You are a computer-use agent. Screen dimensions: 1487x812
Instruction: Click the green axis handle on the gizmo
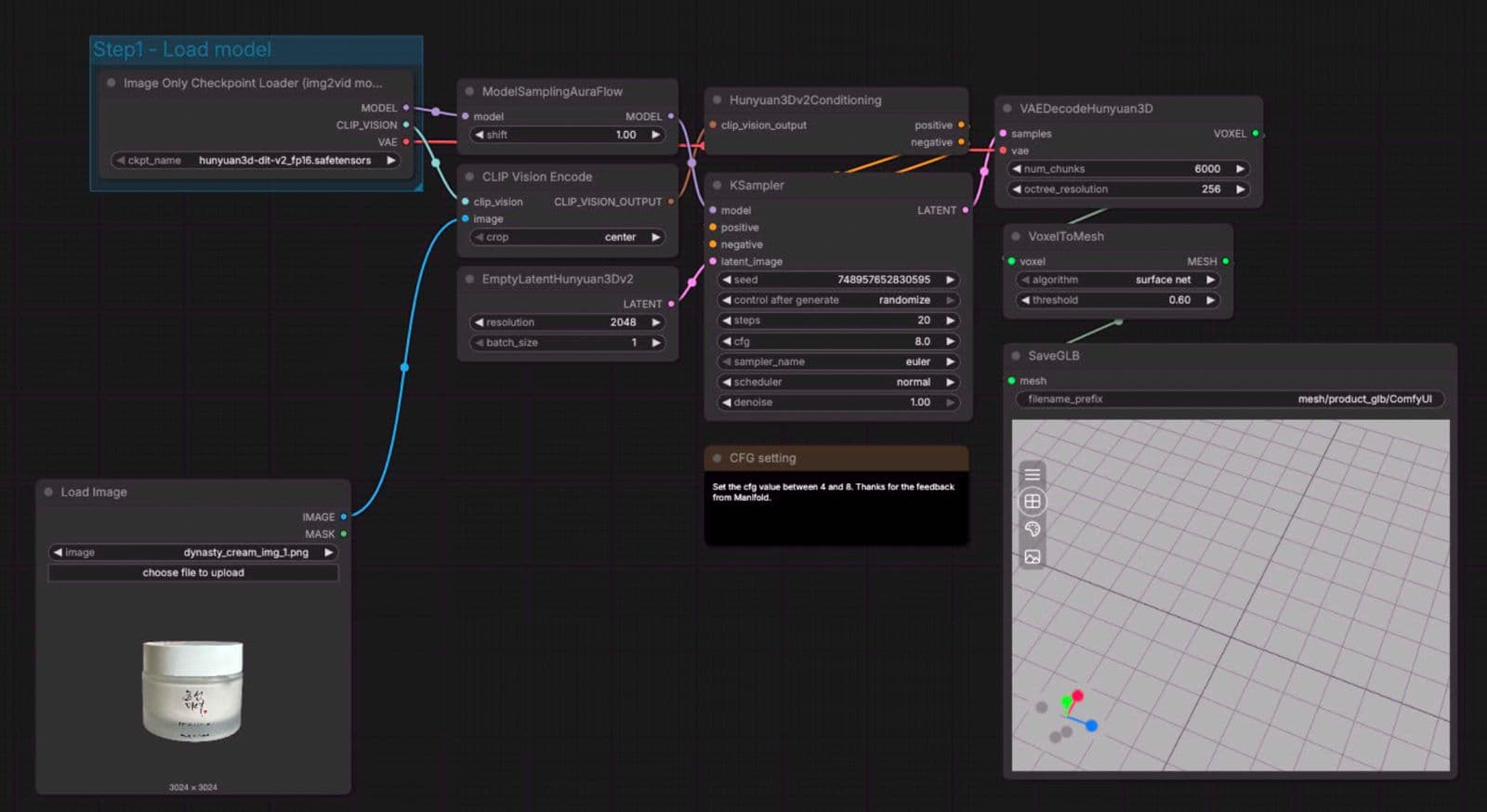point(1066,702)
